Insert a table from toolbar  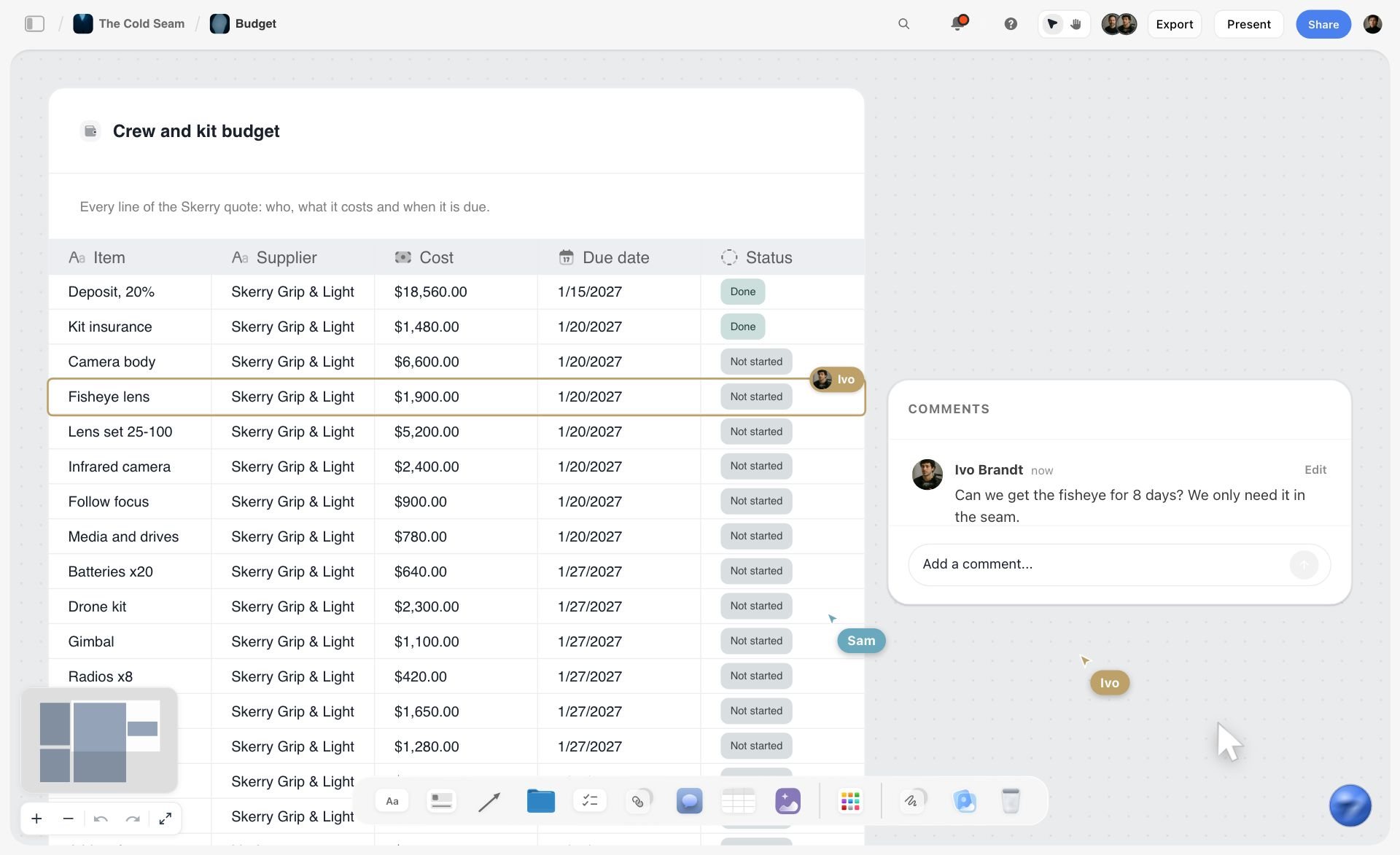(x=738, y=801)
